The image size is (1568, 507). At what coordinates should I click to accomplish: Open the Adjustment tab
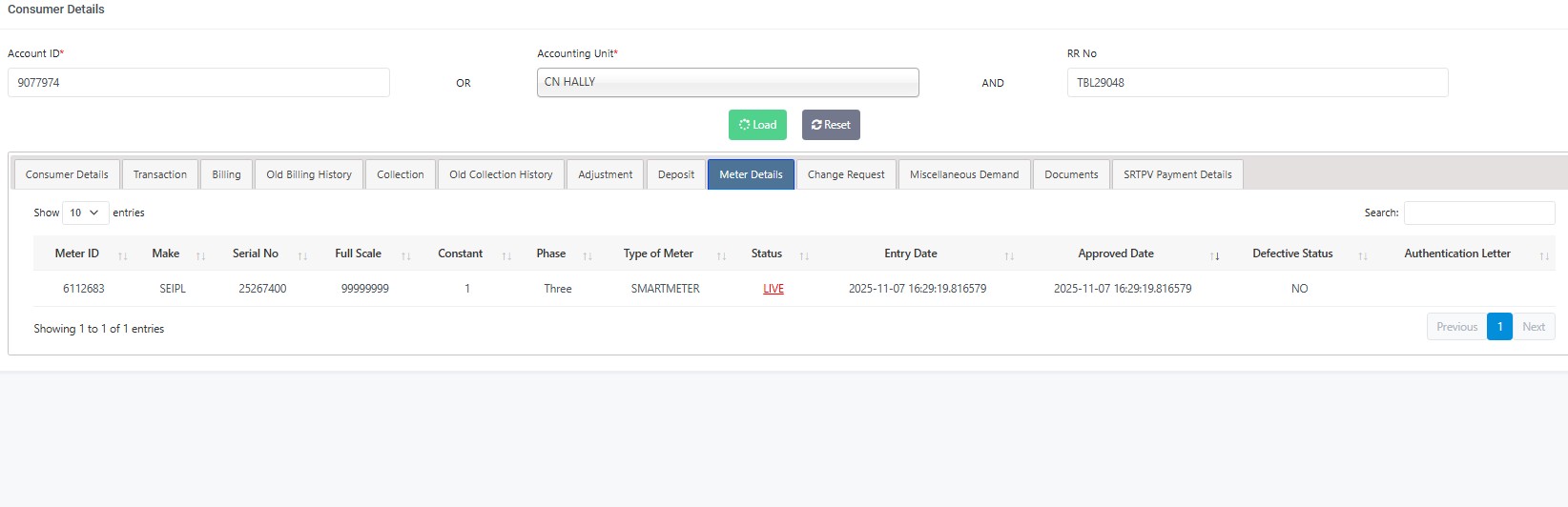pyautogui.click(x=606, y=174)
